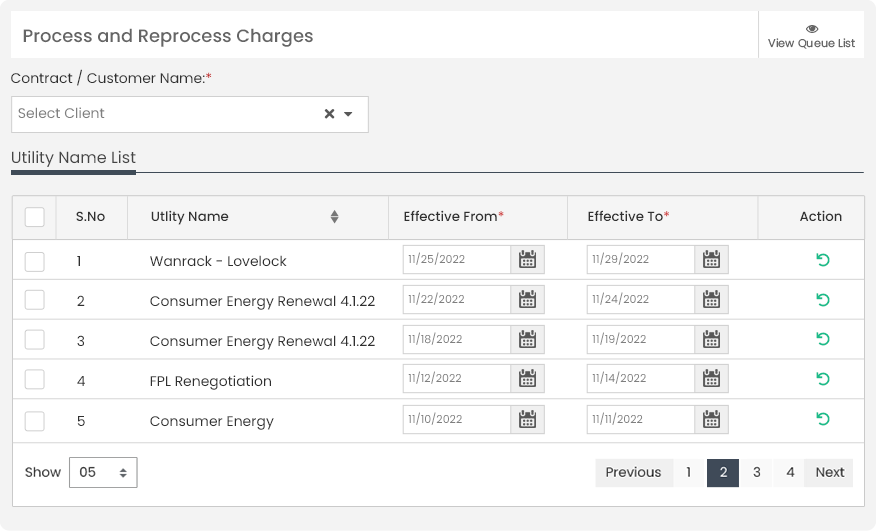Edit the 11/19/2022 Effective To date field

pos(640,339)
